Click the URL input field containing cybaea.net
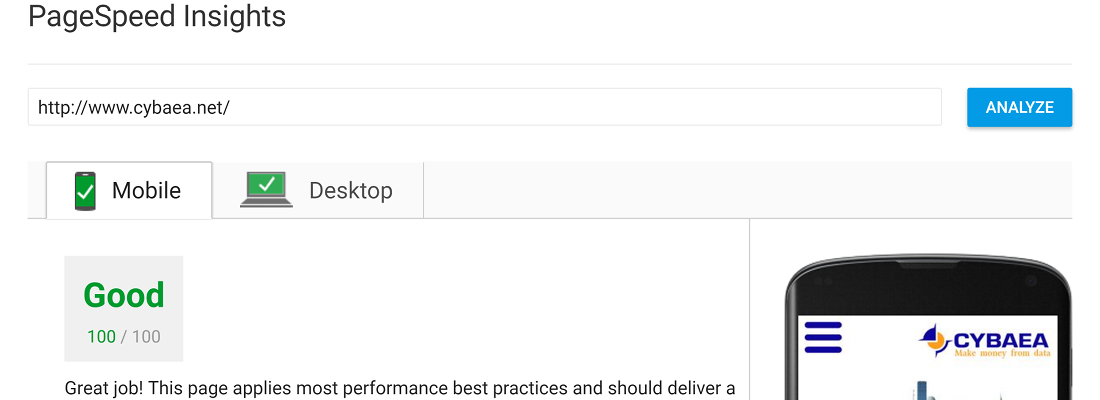Image resolution: width=1100 pixels, height=400 pixels. coord(484,107)
